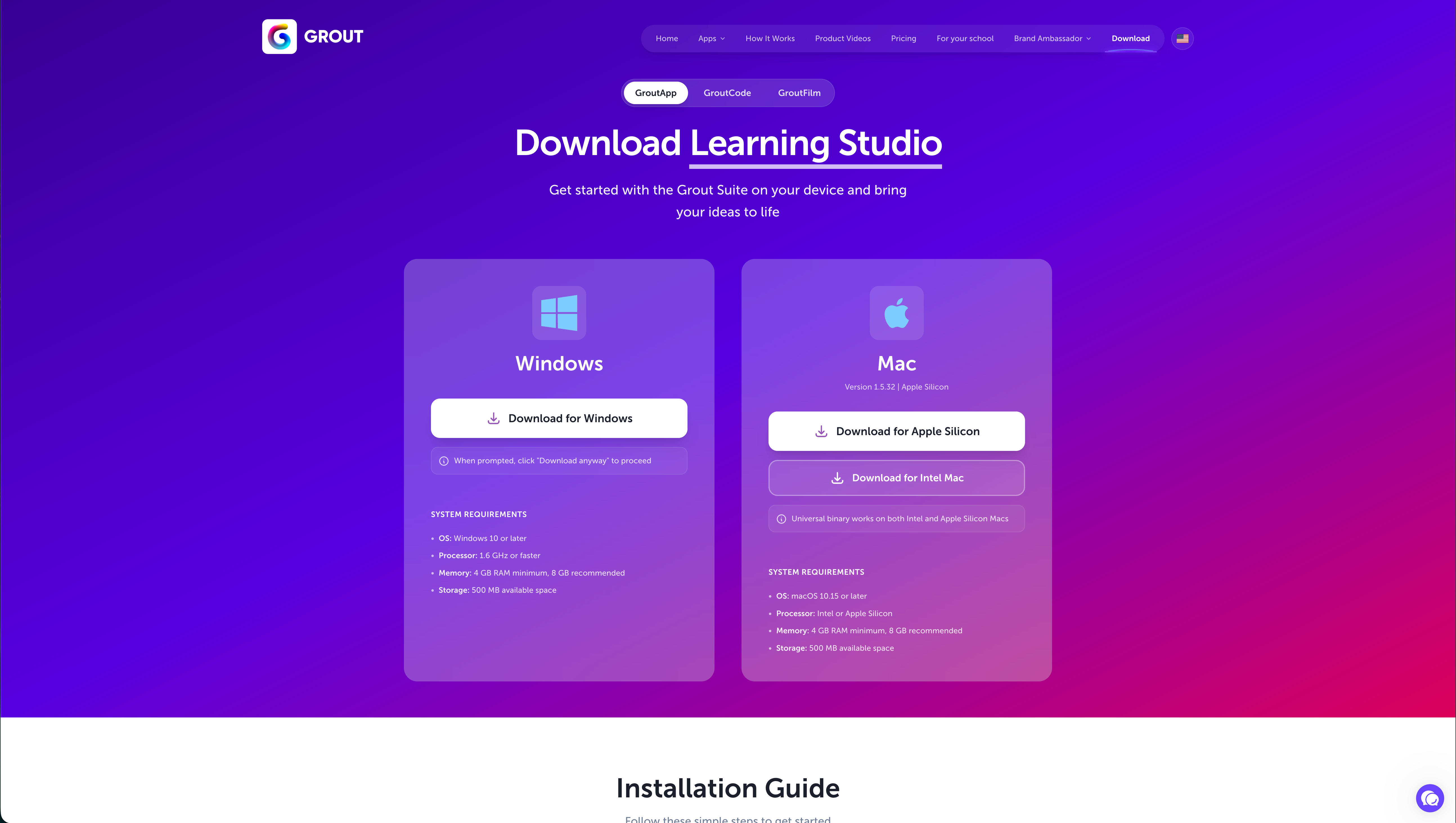Image resolution: width=1456 pixels, height=823 pixels.
Task: Click the Windows card title
Action: [x=559, y=363]
